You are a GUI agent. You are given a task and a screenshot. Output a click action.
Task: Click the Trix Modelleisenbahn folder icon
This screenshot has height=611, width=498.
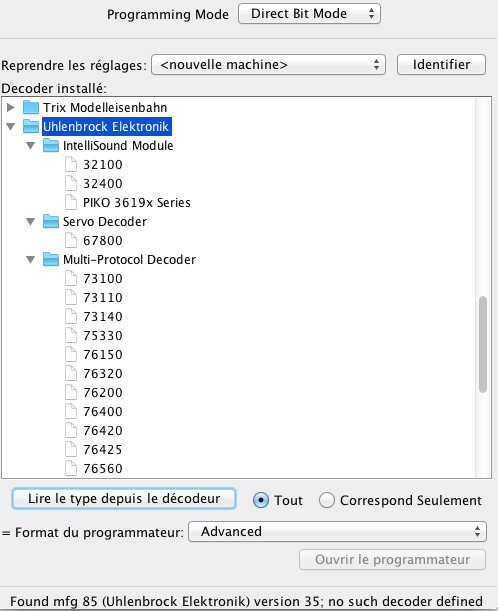click(31, 107)
